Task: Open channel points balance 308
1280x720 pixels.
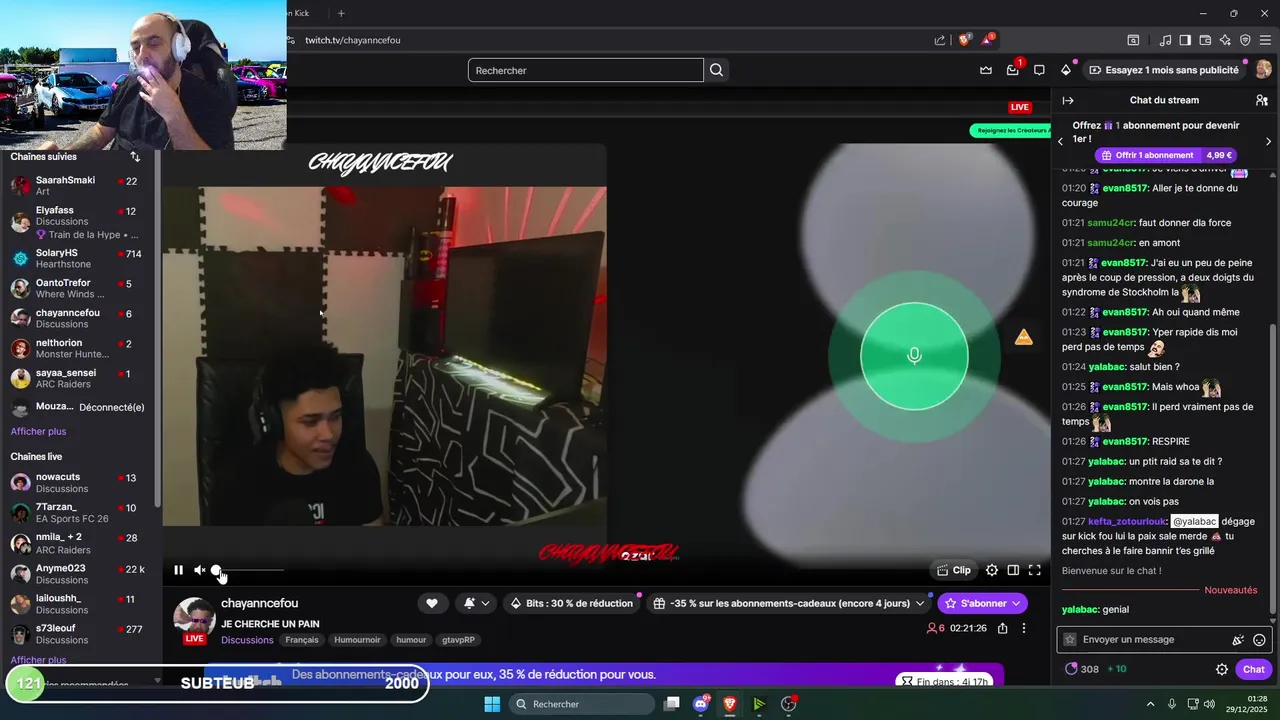Action: click(1082, 669)
